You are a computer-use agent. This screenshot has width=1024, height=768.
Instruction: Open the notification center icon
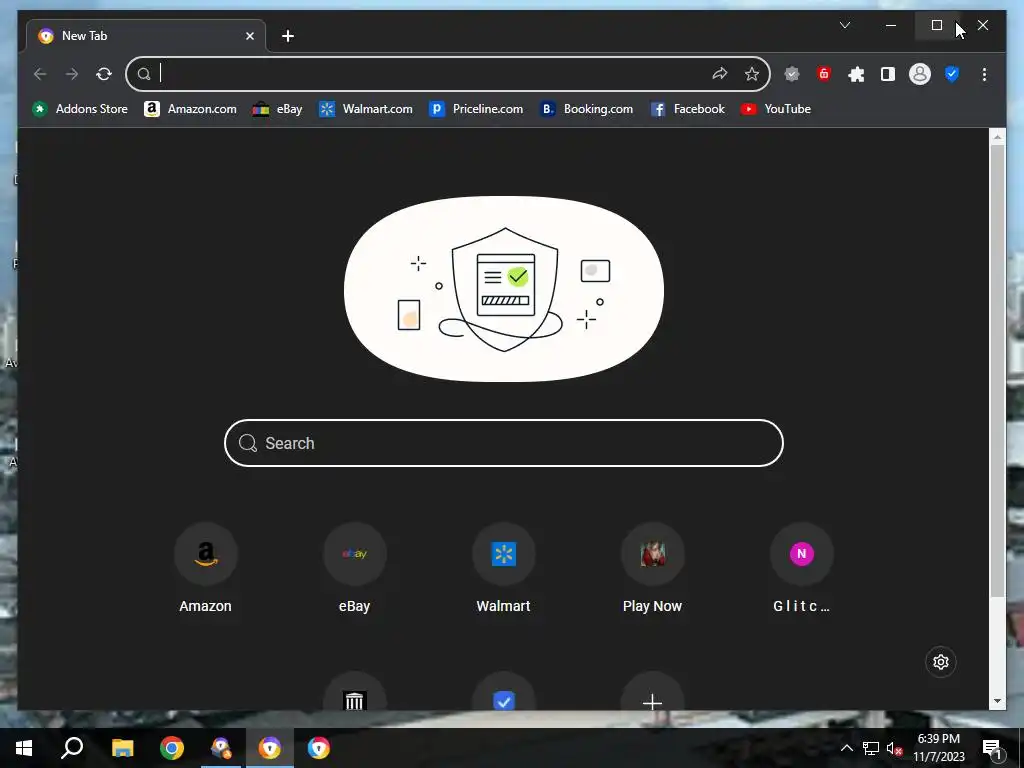[x=993, y=749]
